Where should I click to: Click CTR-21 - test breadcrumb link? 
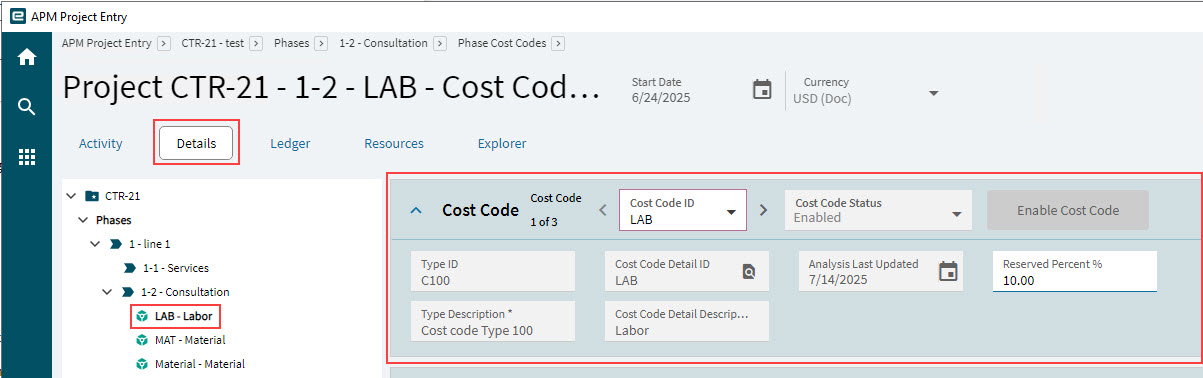click(213, 43)
